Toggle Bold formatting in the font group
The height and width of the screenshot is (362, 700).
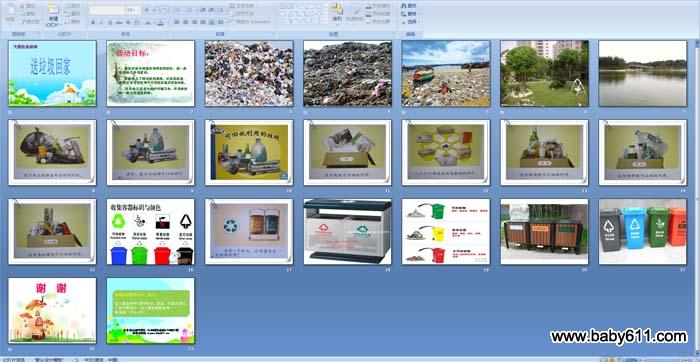pos(93,22)
